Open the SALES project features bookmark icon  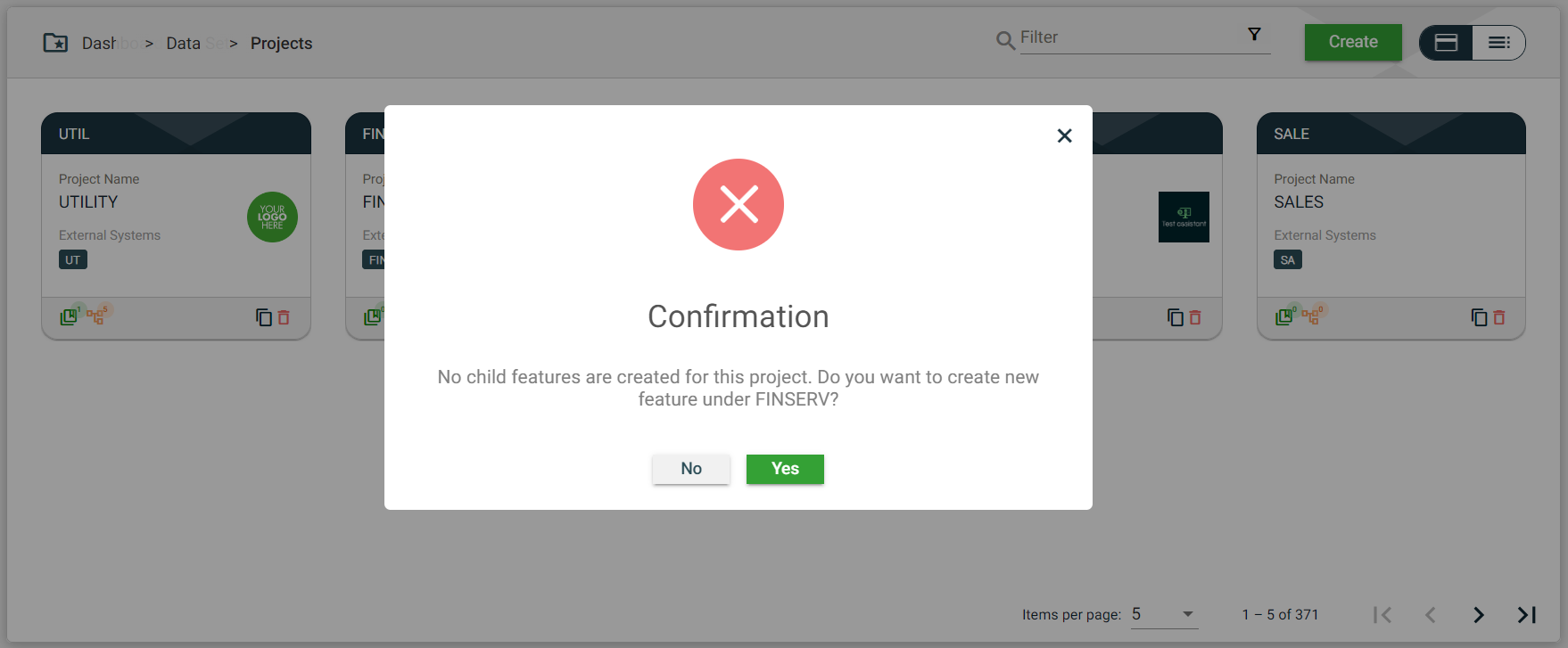1283,316
